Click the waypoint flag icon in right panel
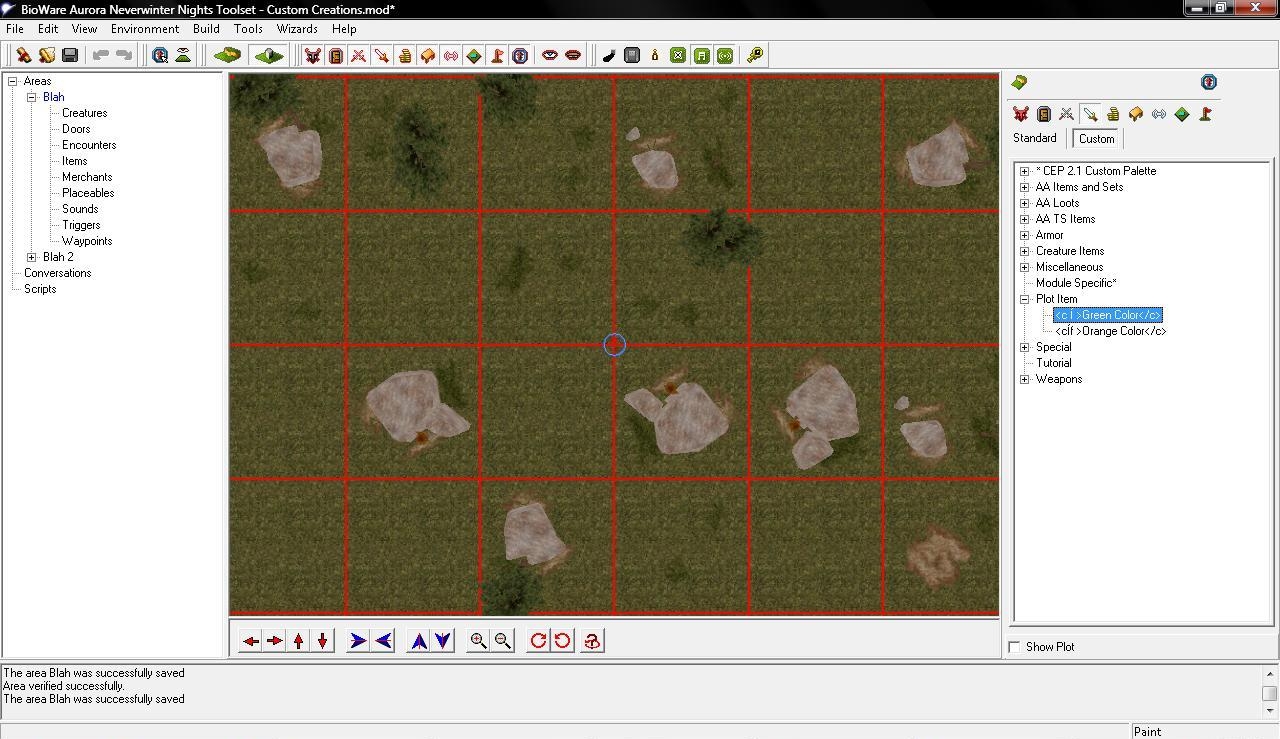The image size is (1280, 739). click(1205, 114)
